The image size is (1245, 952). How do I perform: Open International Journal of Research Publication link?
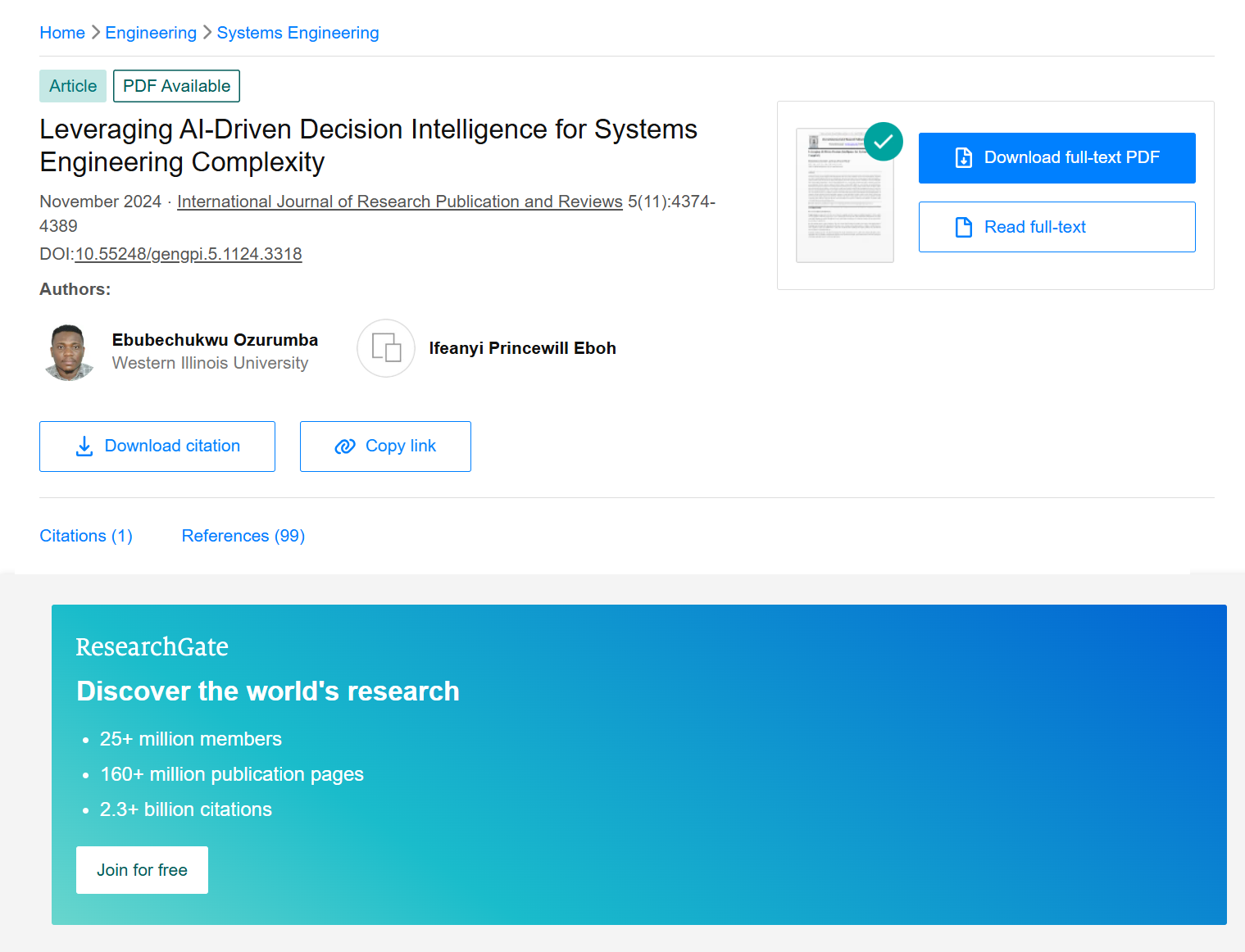click(400, 202)
